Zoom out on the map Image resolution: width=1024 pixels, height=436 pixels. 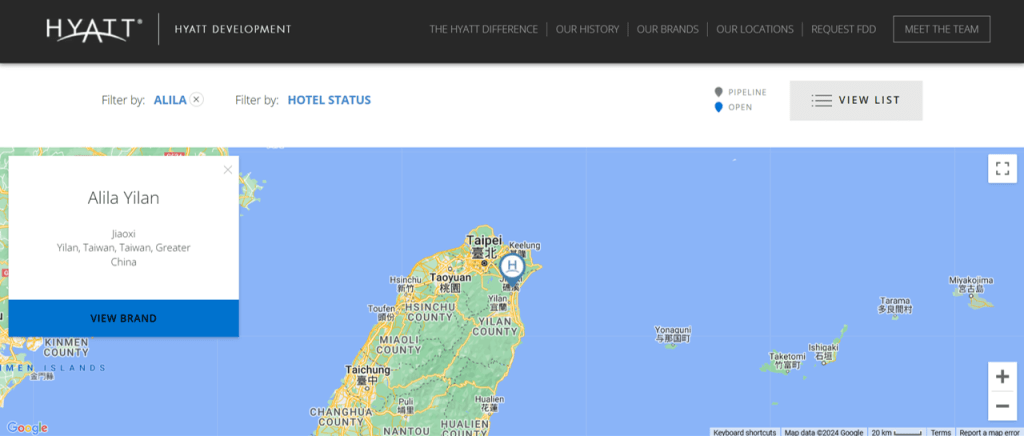pyautogui.click(x=1002, y=406)
